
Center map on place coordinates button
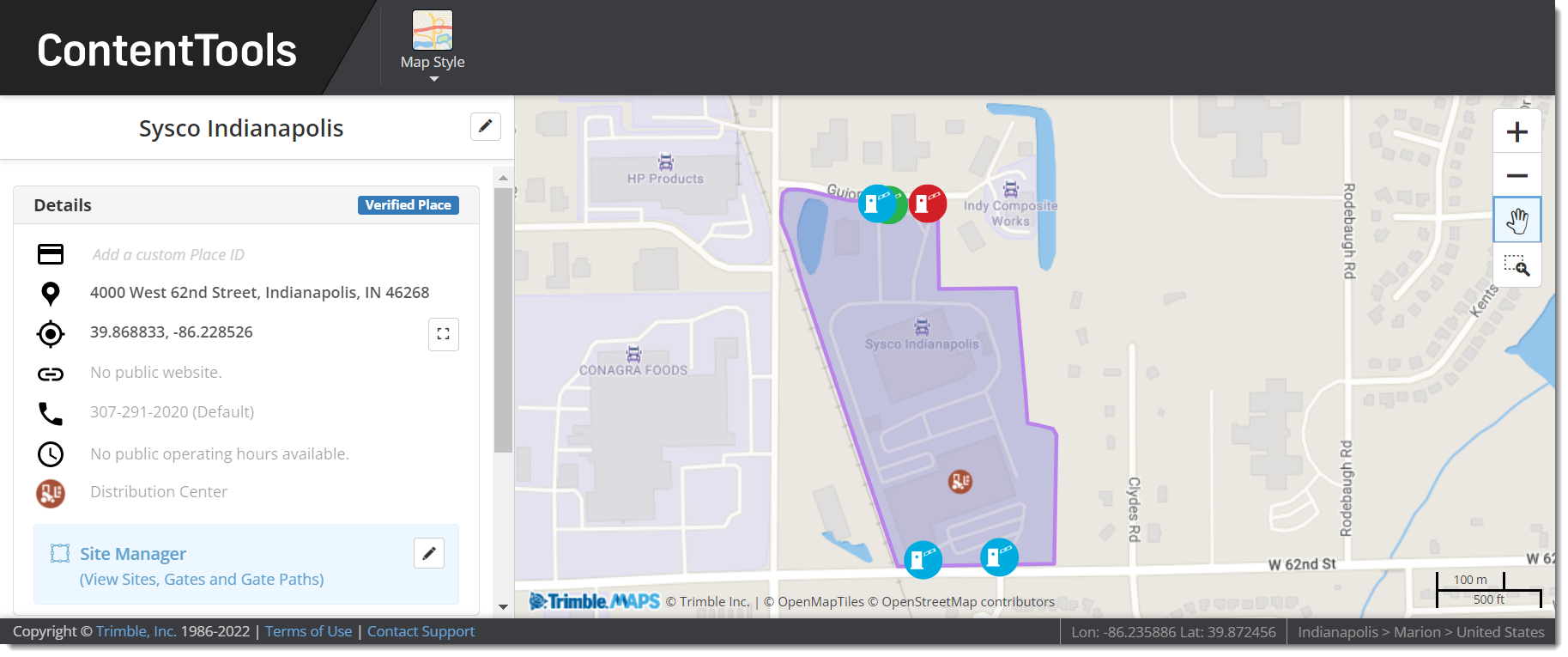[x=444, y=334]
